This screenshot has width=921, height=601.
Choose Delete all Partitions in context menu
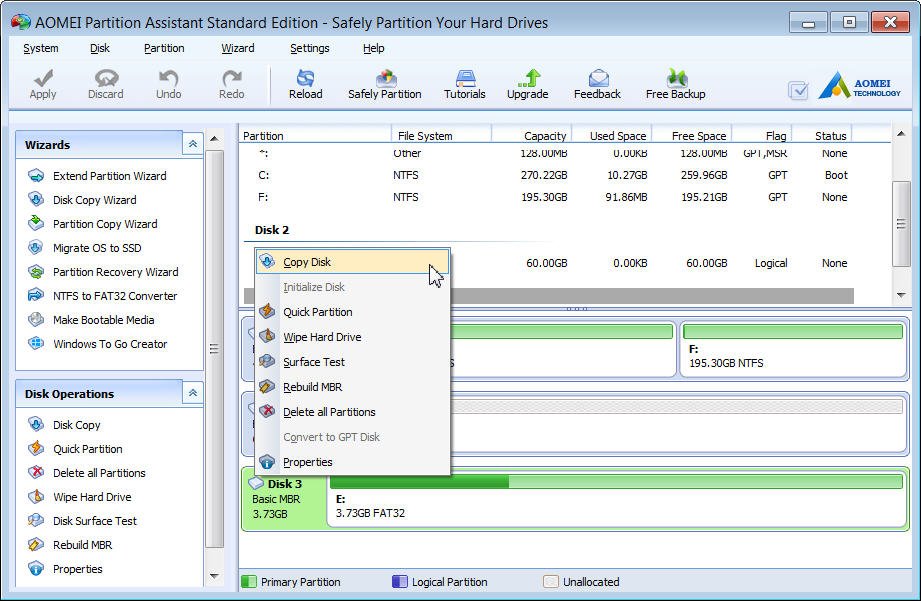pos(352,412)
